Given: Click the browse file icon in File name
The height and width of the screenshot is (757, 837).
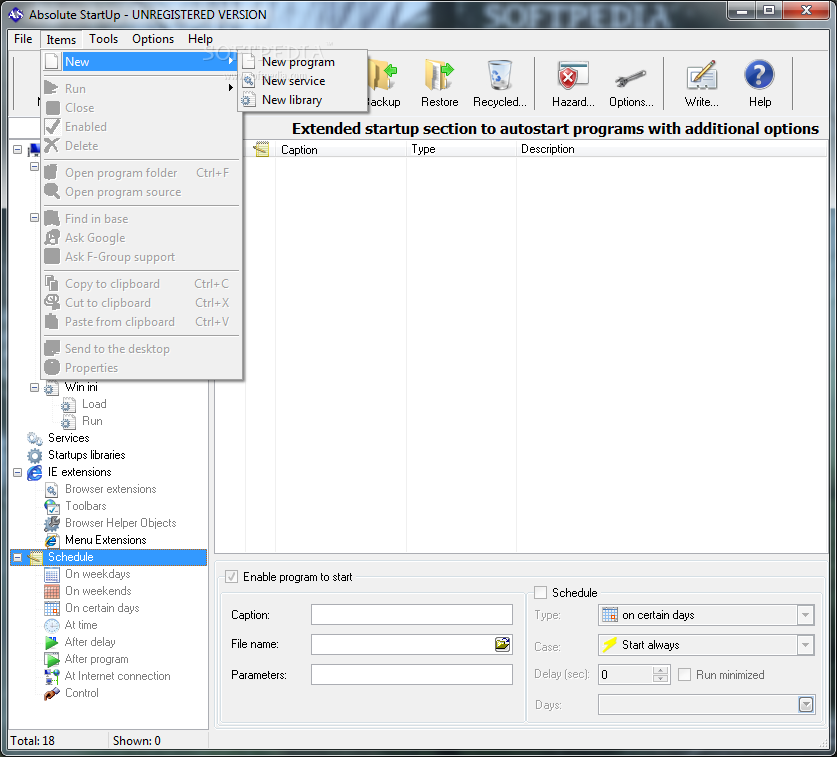Looking at the screenshot, I should point(502,644).
